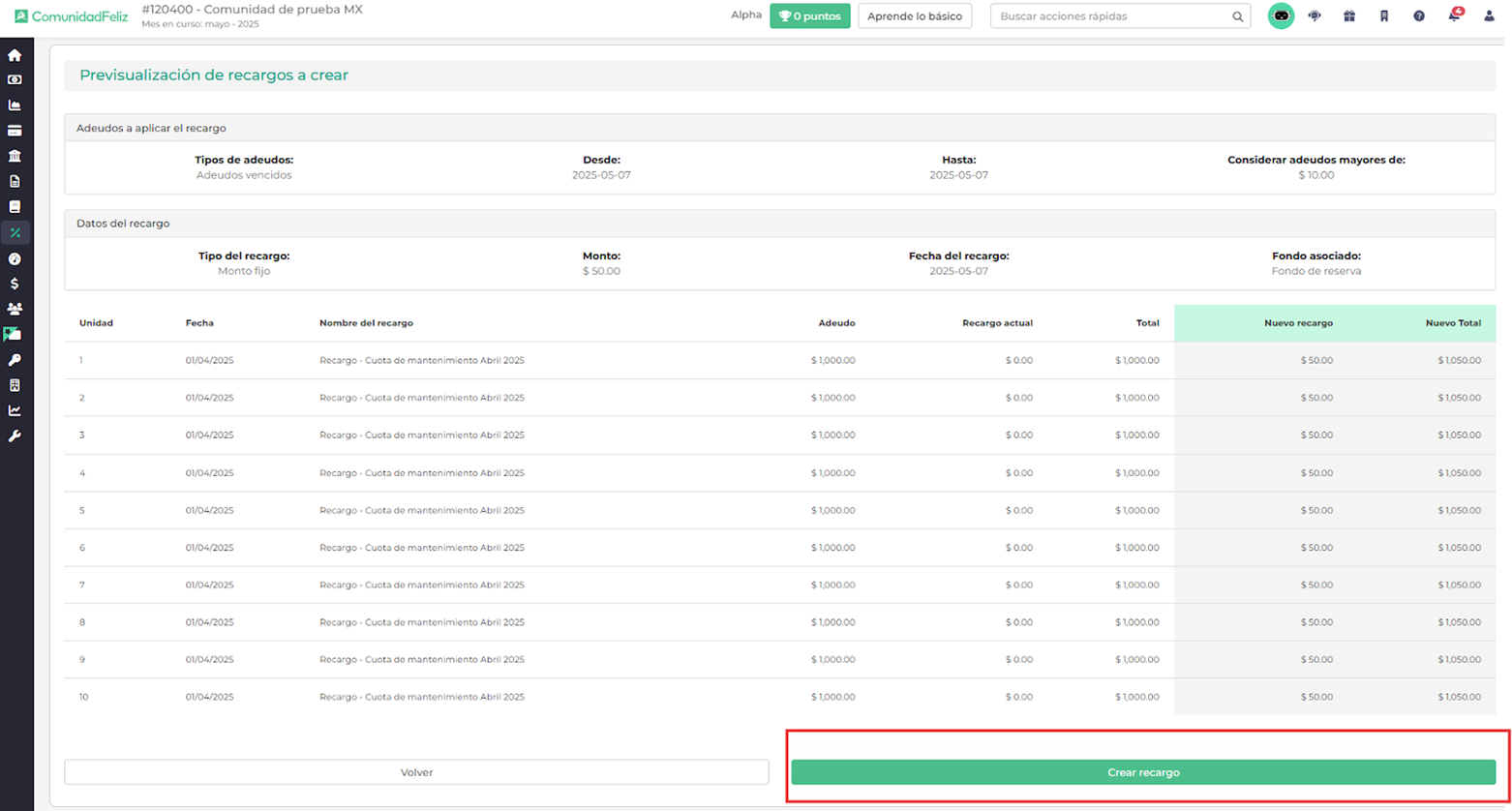Click the support headset icon

tap(1315, 16)
